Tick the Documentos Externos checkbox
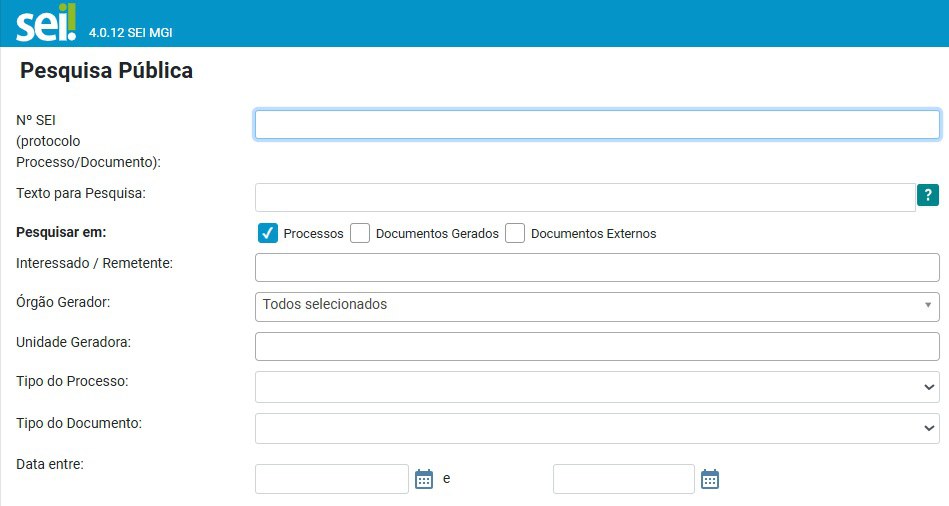 pos(515,233)
